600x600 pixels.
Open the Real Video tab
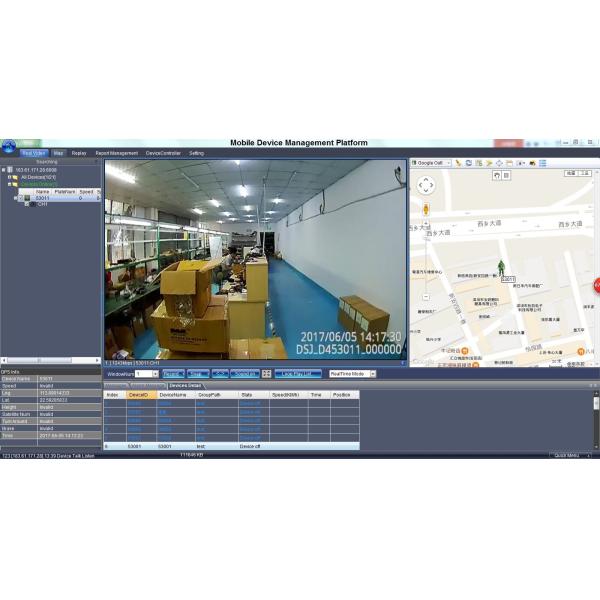(x=34, y=153)
